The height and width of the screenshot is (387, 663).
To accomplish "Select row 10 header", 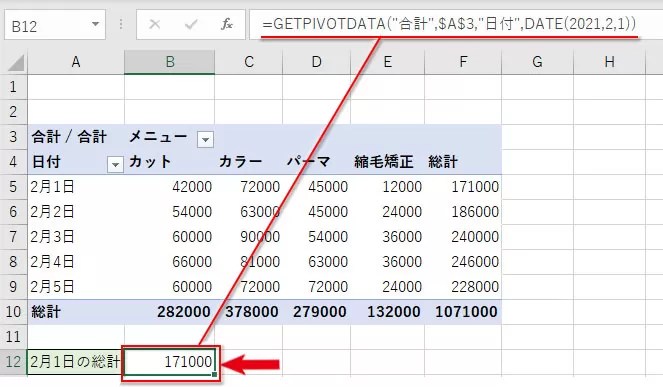I will [14, 312].
